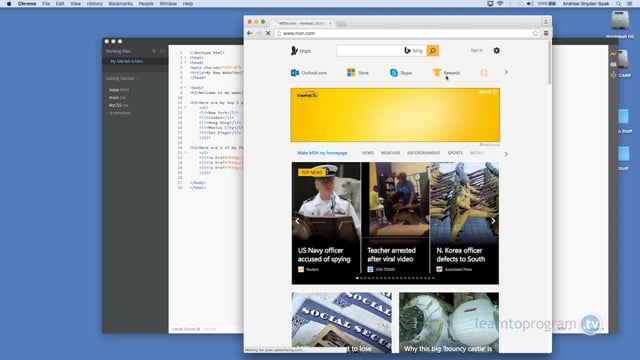This screenshot has width=640, height=360.
Task: Open the Help menu
Action: click(188, 4)
